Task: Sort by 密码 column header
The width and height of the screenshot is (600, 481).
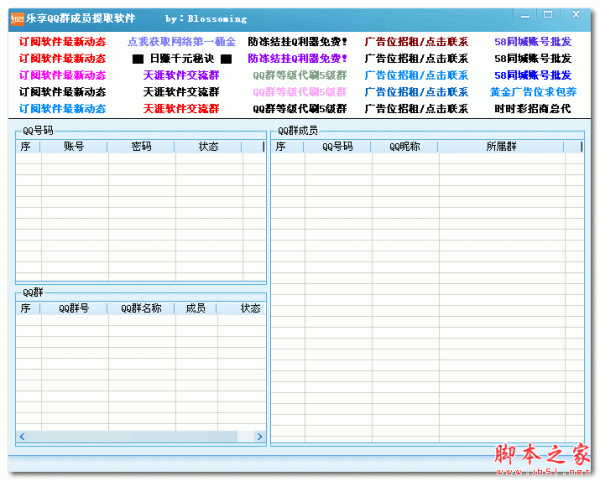Action: pos(141,147)
